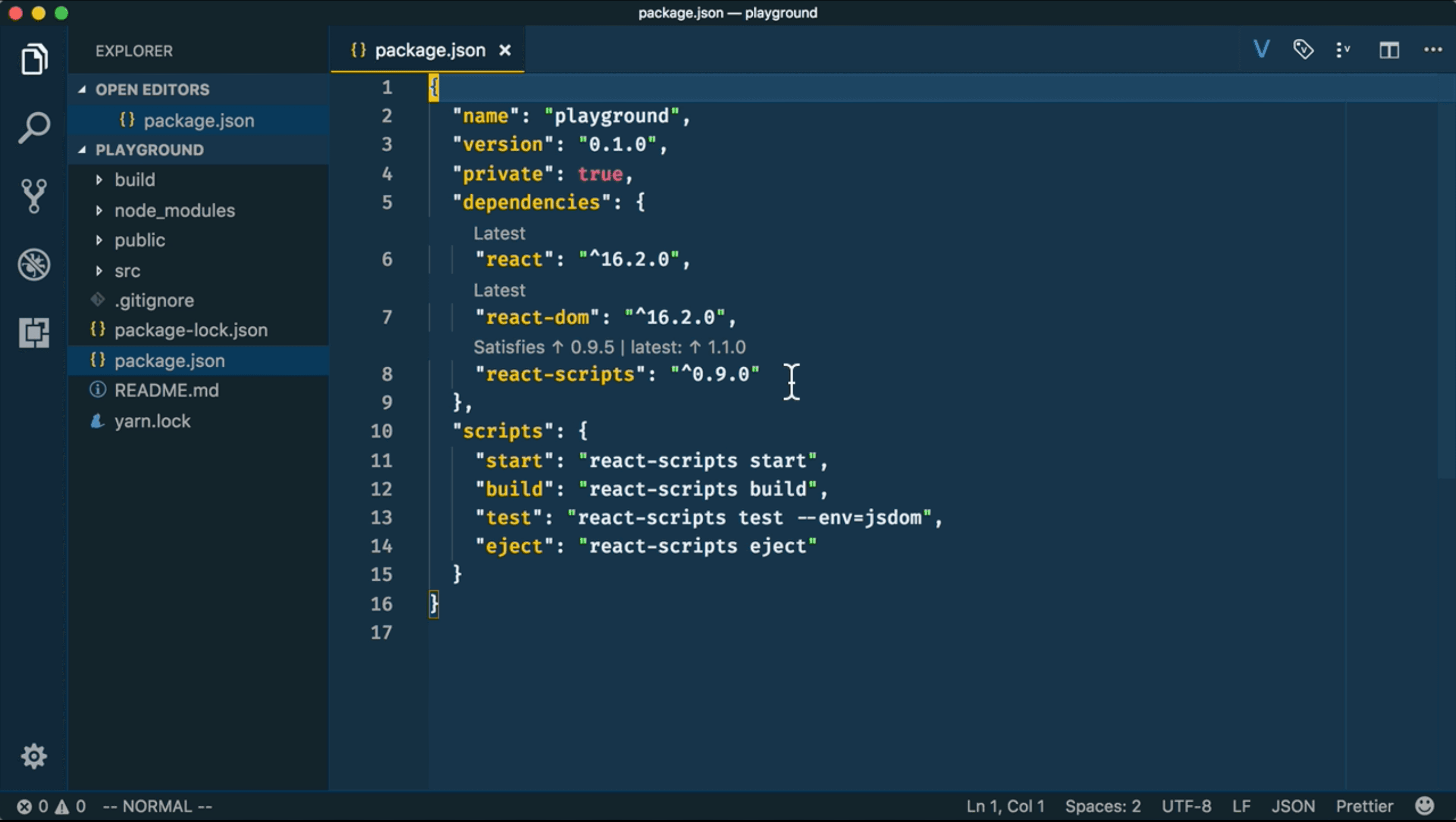This screenshot has width=1456, height=822.
Task: Expand the node_modules folder
Action: [x=198, y=210]
